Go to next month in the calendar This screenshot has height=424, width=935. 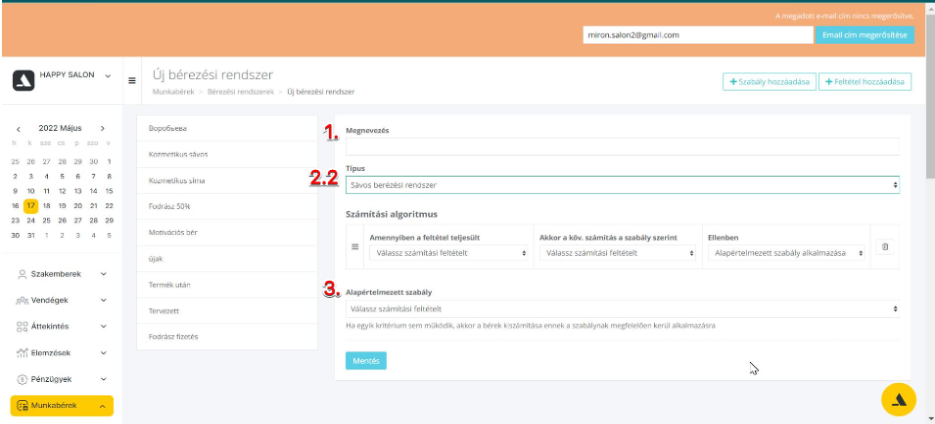point(102,129)
